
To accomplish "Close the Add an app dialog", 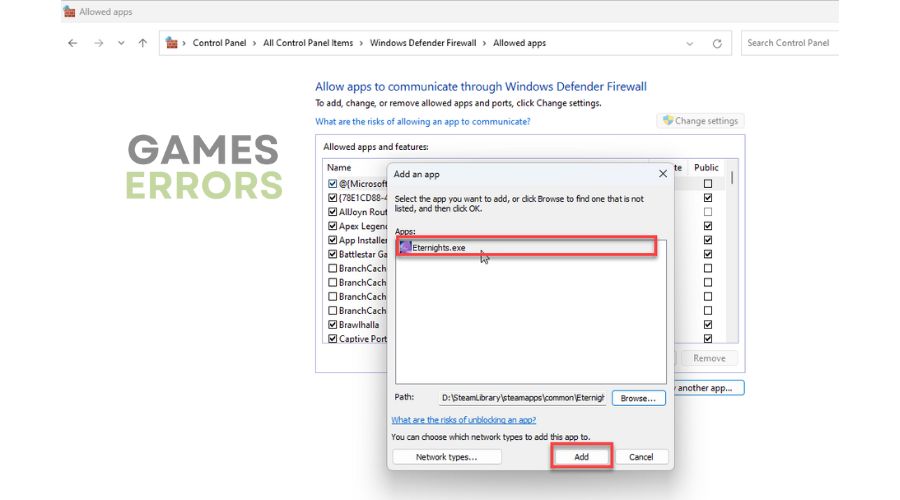I will coord(662,173).
